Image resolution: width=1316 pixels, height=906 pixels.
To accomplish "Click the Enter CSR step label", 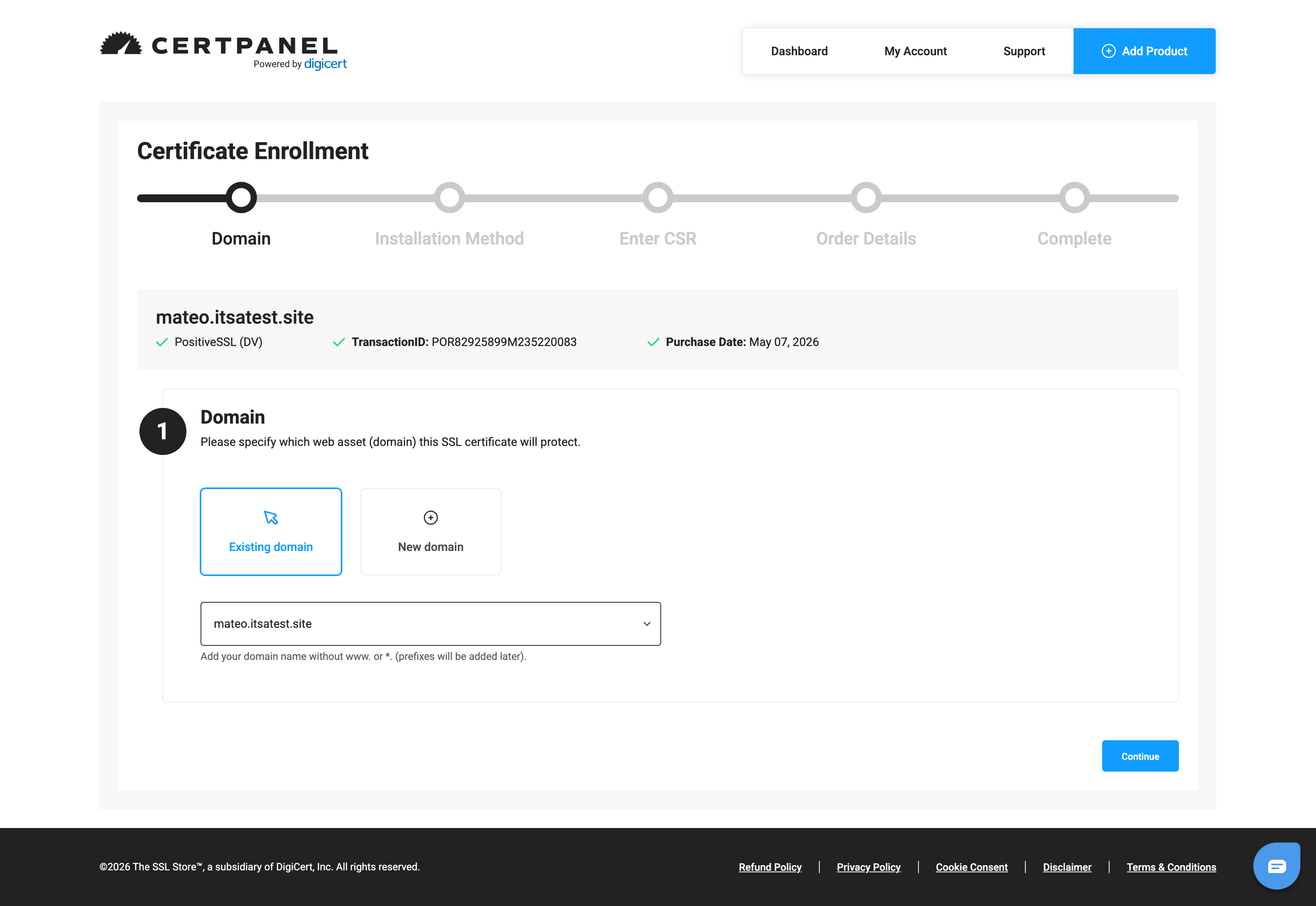I will 658,238.
